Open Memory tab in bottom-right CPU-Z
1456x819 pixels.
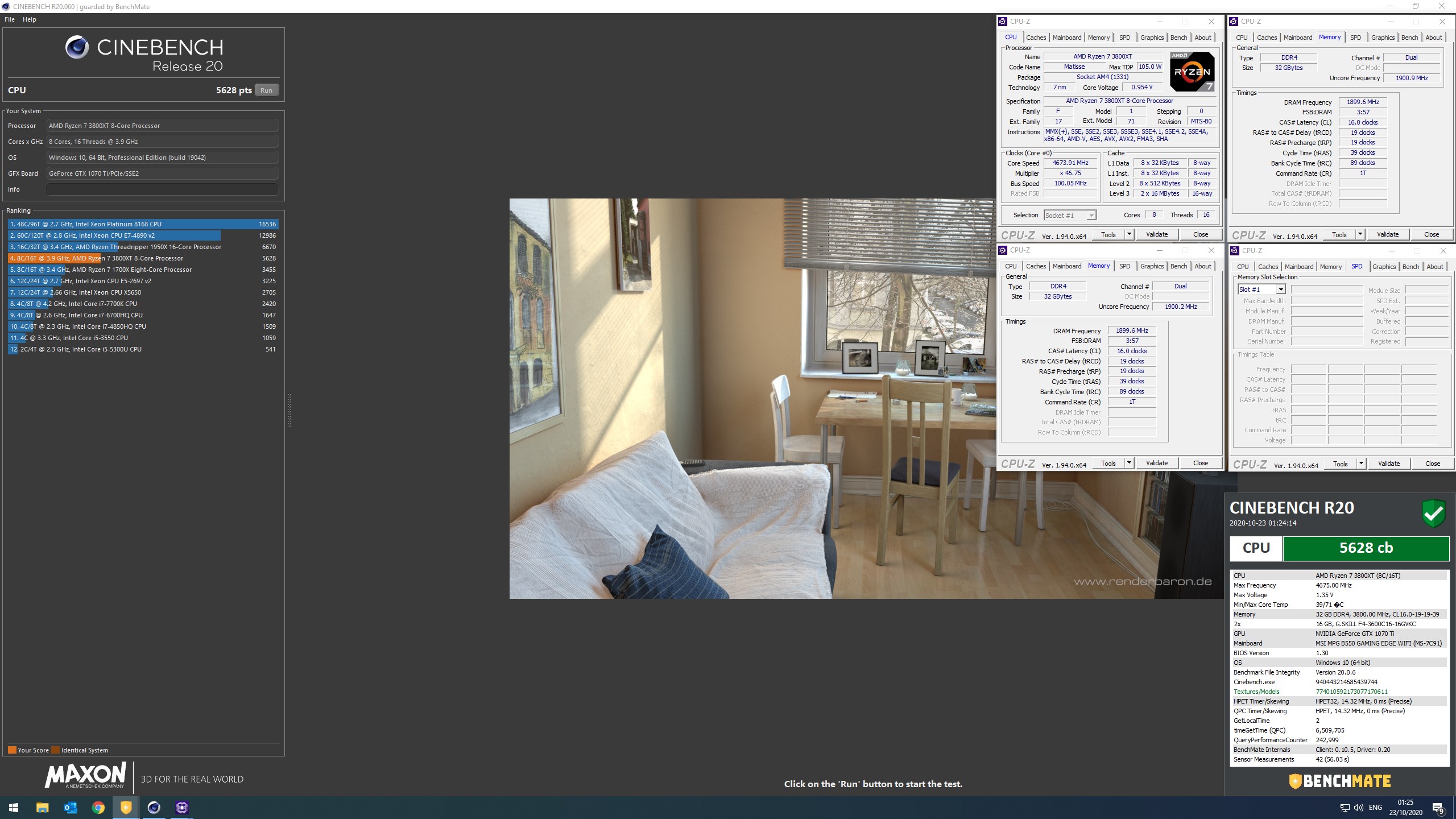point(1331,267)
